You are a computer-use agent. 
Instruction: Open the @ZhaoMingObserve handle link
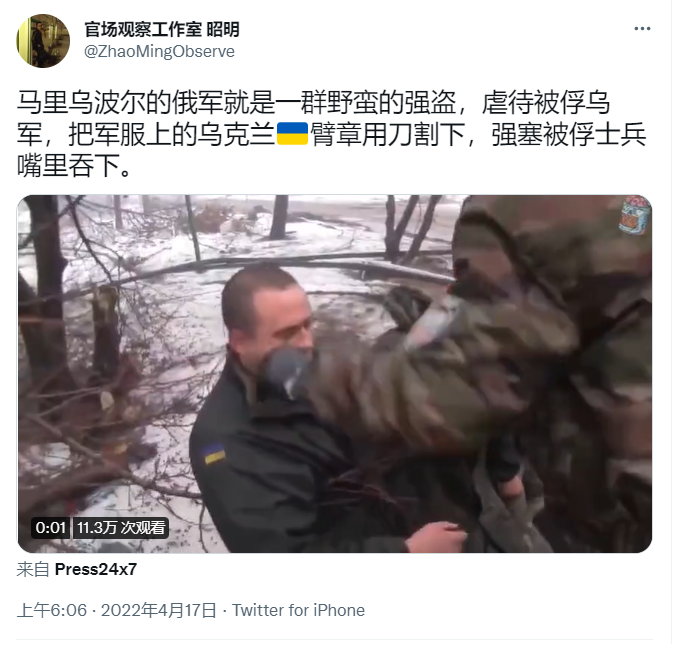tap(159, 52)
